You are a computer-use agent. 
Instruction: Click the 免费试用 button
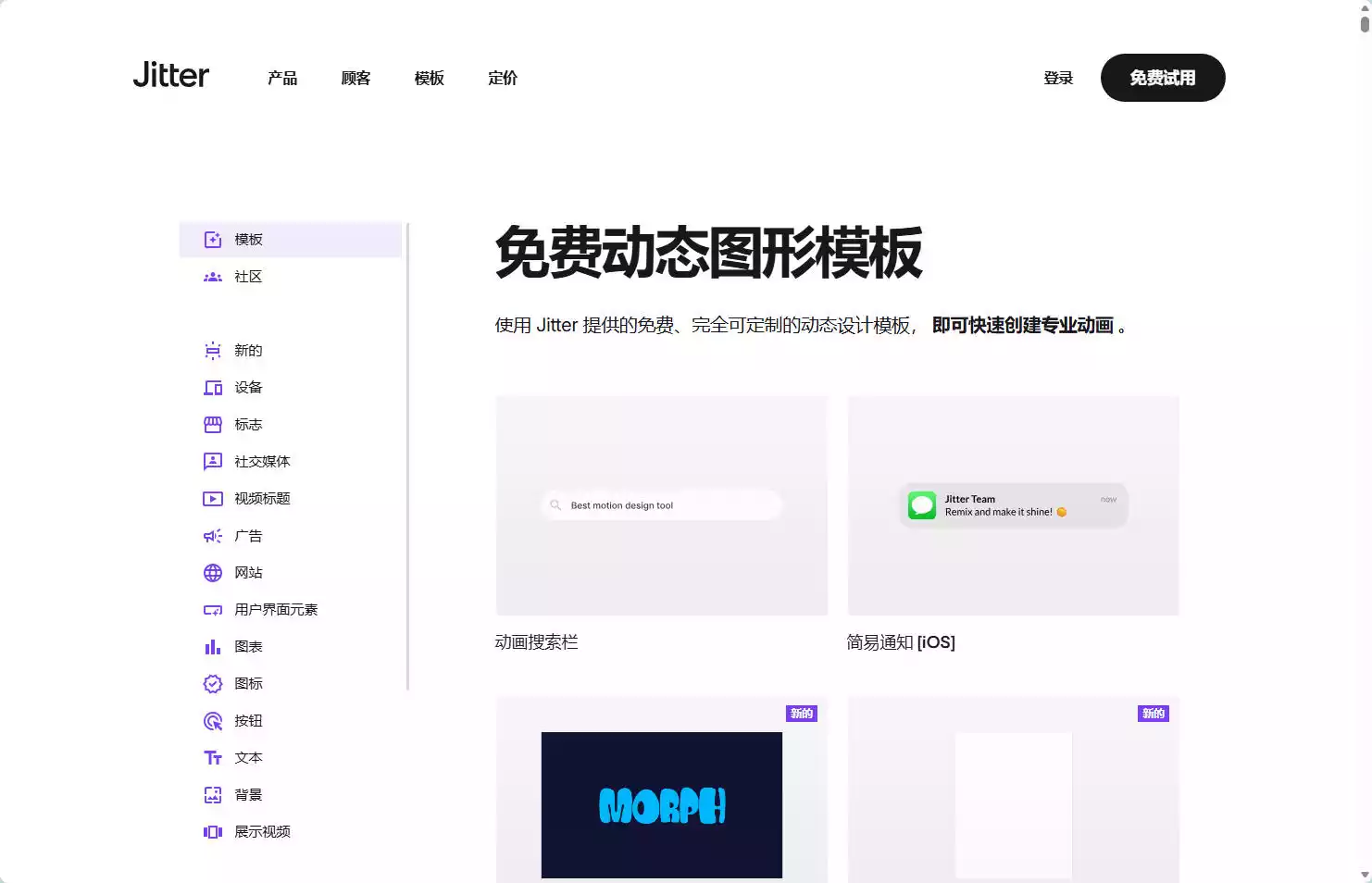tap(1163, 78)
